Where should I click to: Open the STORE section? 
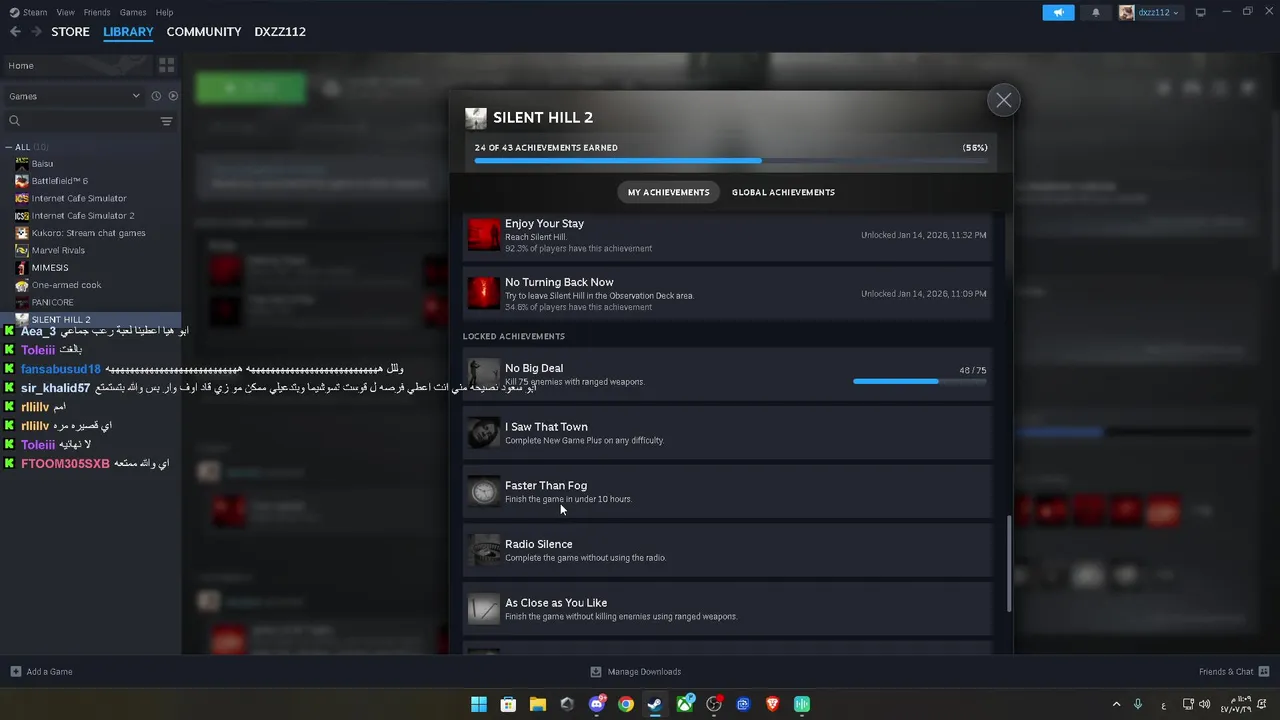pyautogui.click(x=70, y=32)
